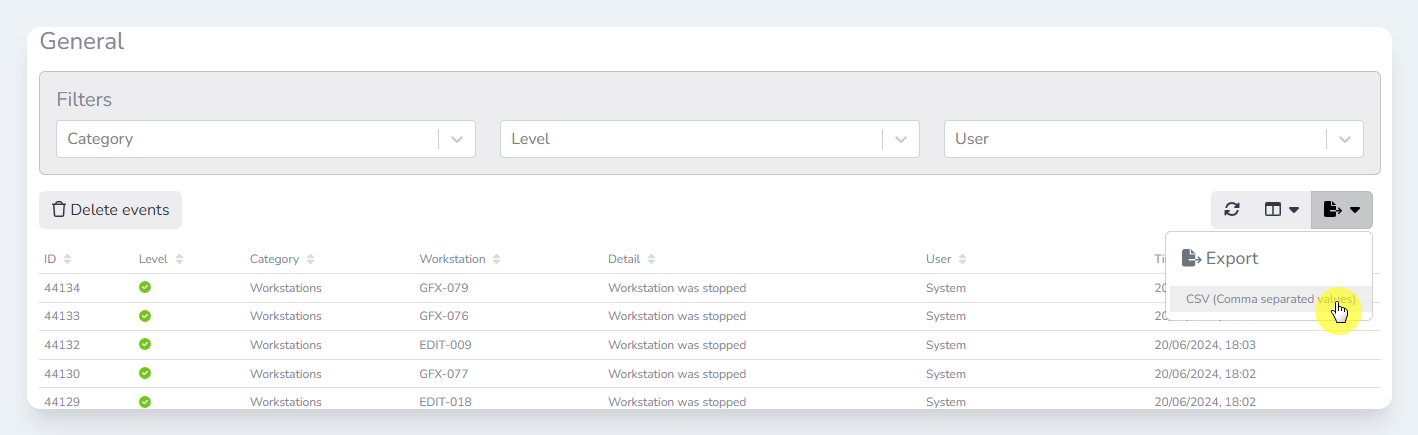Viewport: 1418px width, 435px height.
Task: Toggle the export dropdown button
Action: tap(1341, 210)
